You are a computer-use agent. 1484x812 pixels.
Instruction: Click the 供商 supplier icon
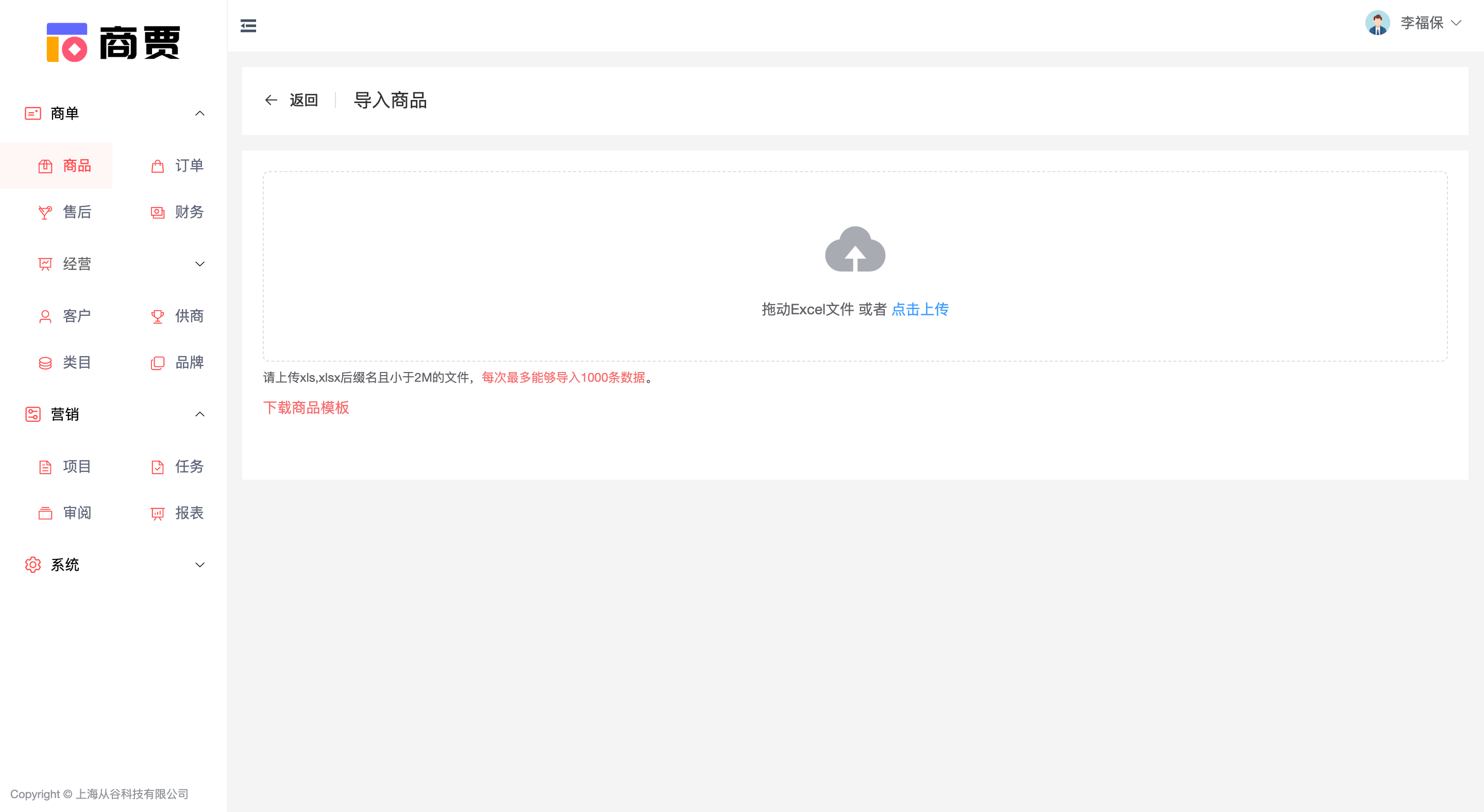click(x=157, y=316)
